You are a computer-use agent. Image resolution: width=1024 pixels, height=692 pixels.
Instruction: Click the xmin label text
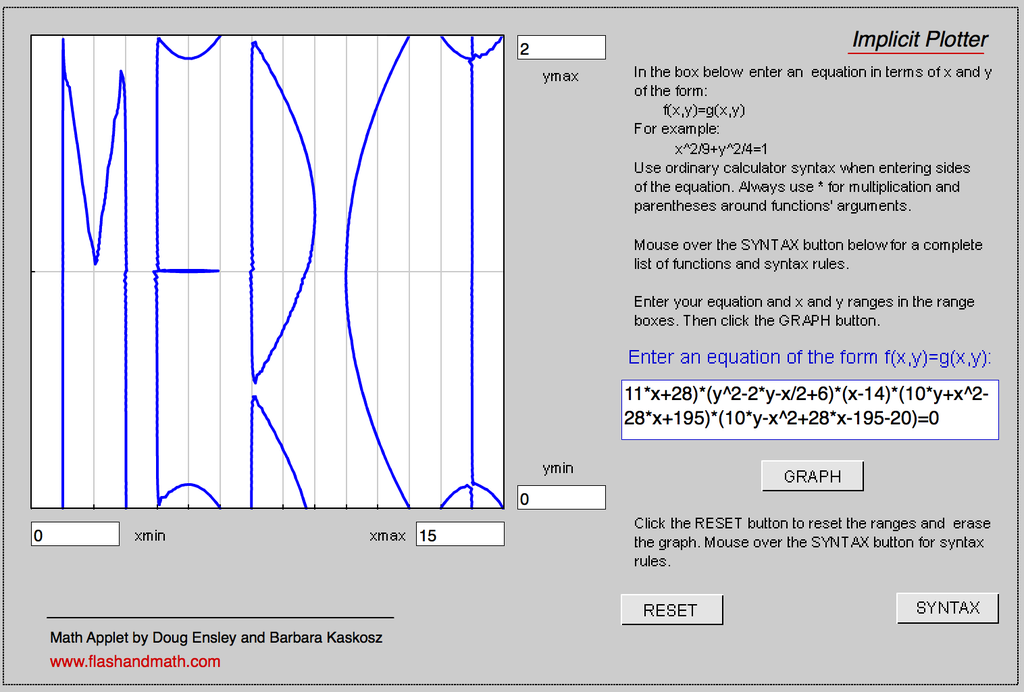(x=150, y=535)
